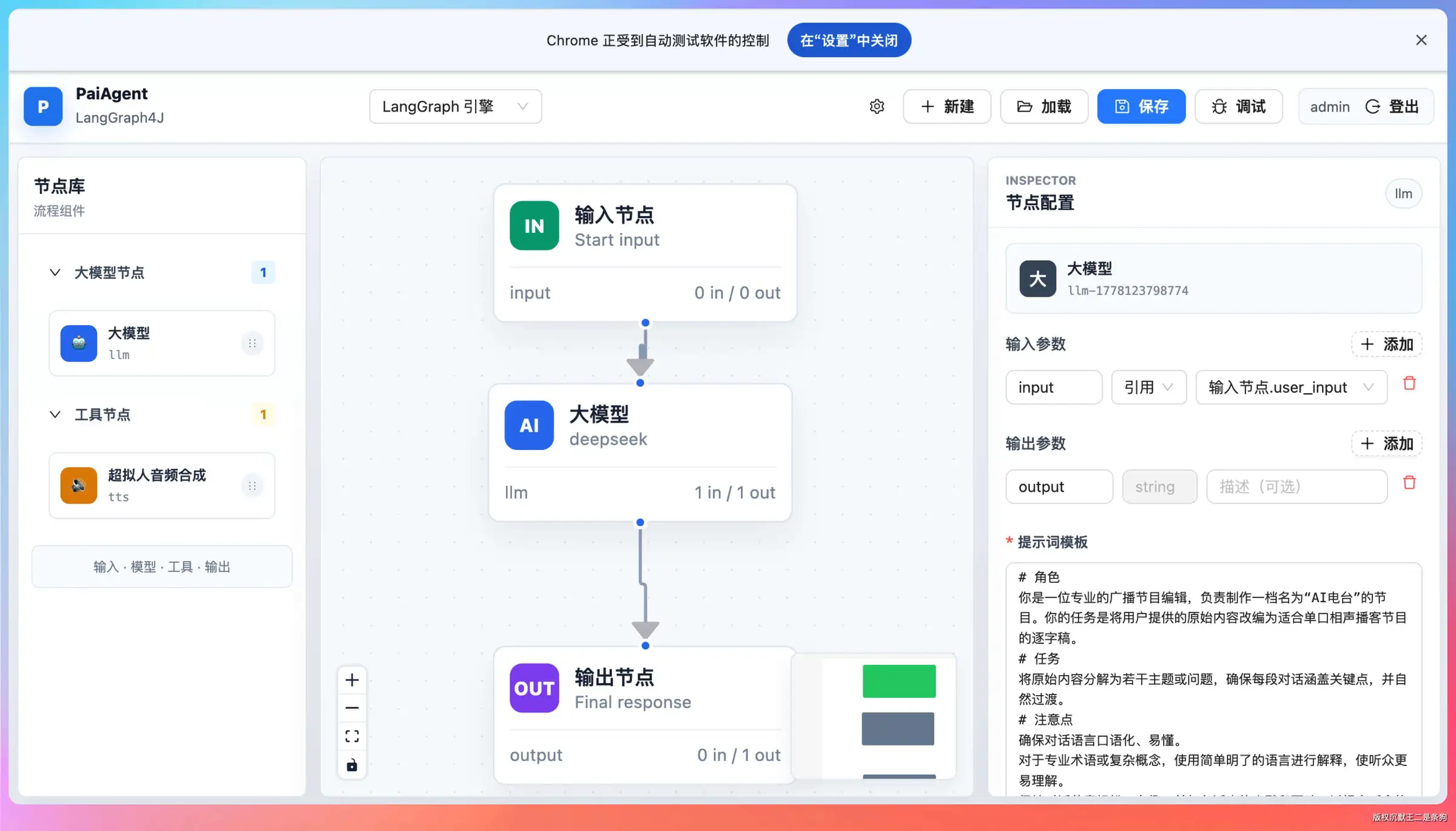Grab drag handle of 超拟人音频合成 tts item

[252, 486]
